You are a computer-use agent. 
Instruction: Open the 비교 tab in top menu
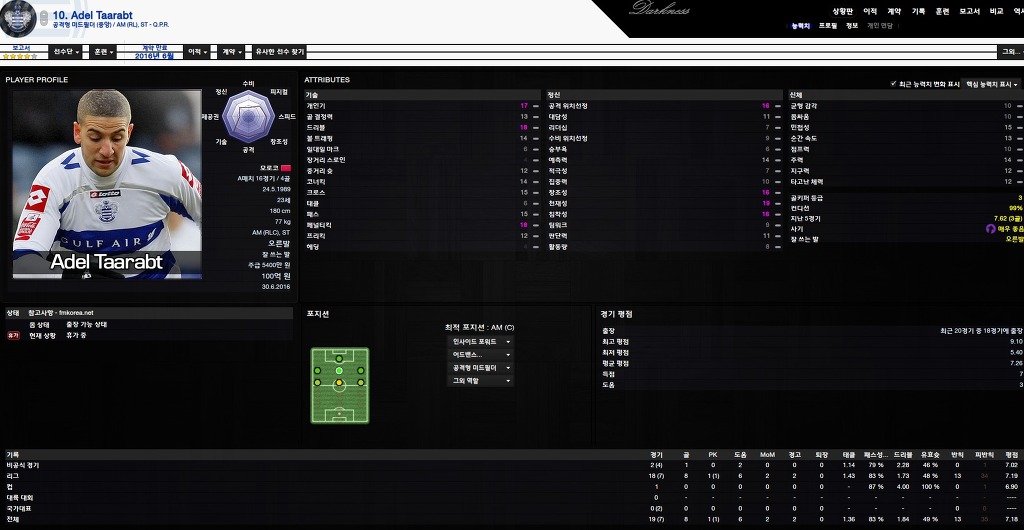click(996, 11)
